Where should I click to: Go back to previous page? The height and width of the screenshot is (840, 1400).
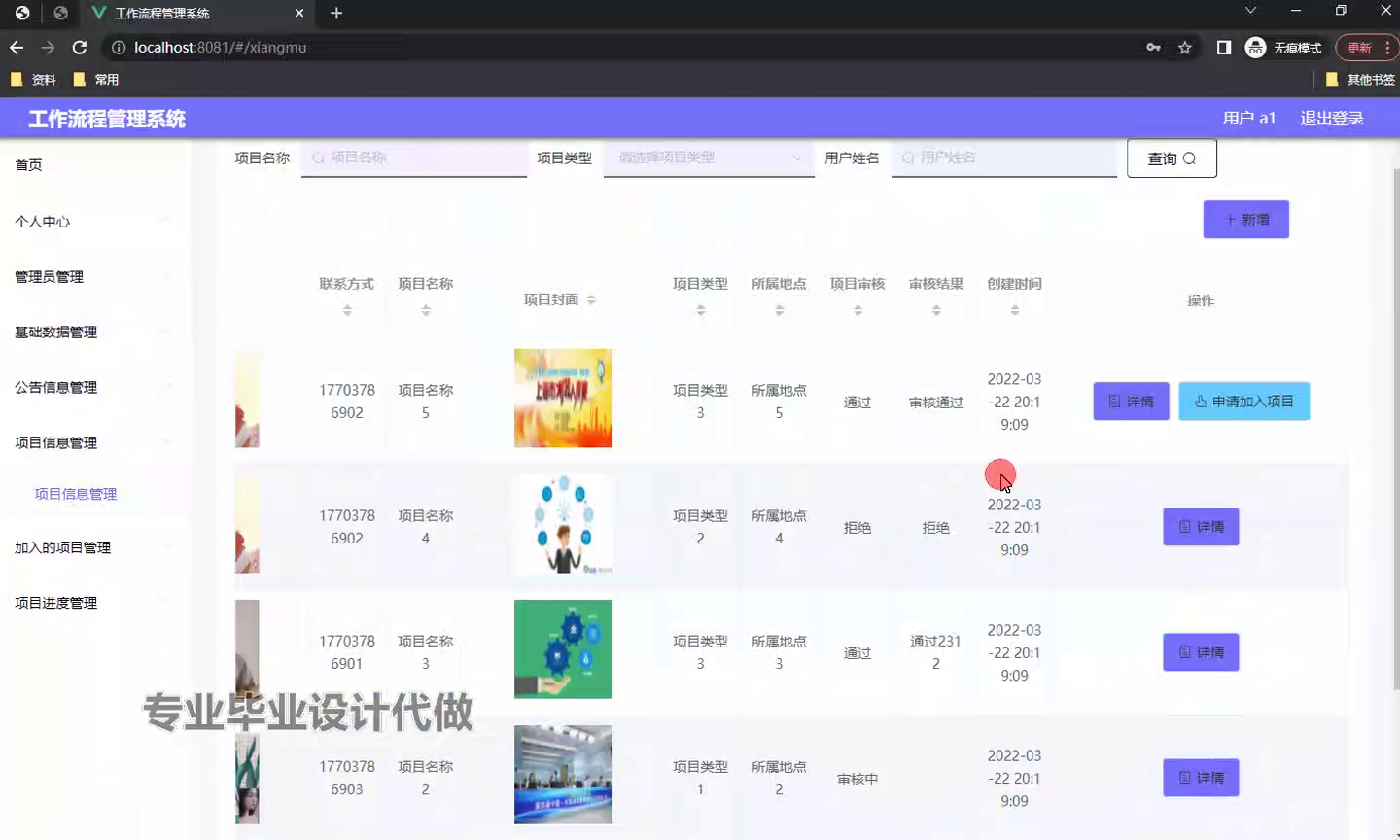(x=17, y=47)
